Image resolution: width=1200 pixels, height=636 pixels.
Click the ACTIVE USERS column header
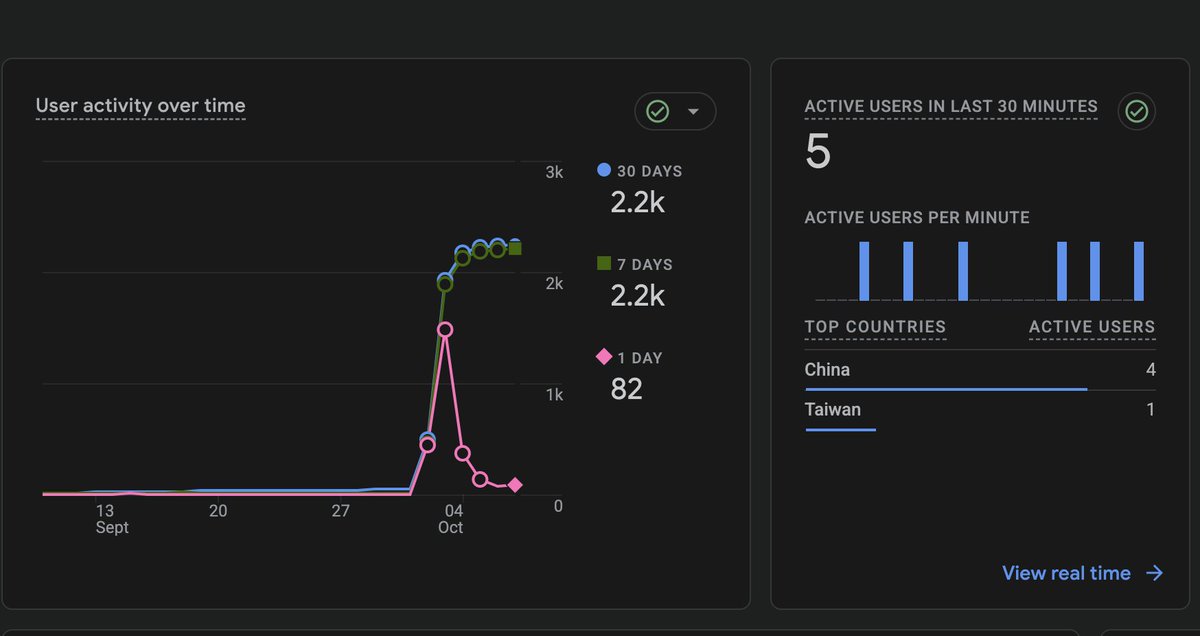click(x=1092, y=327)
